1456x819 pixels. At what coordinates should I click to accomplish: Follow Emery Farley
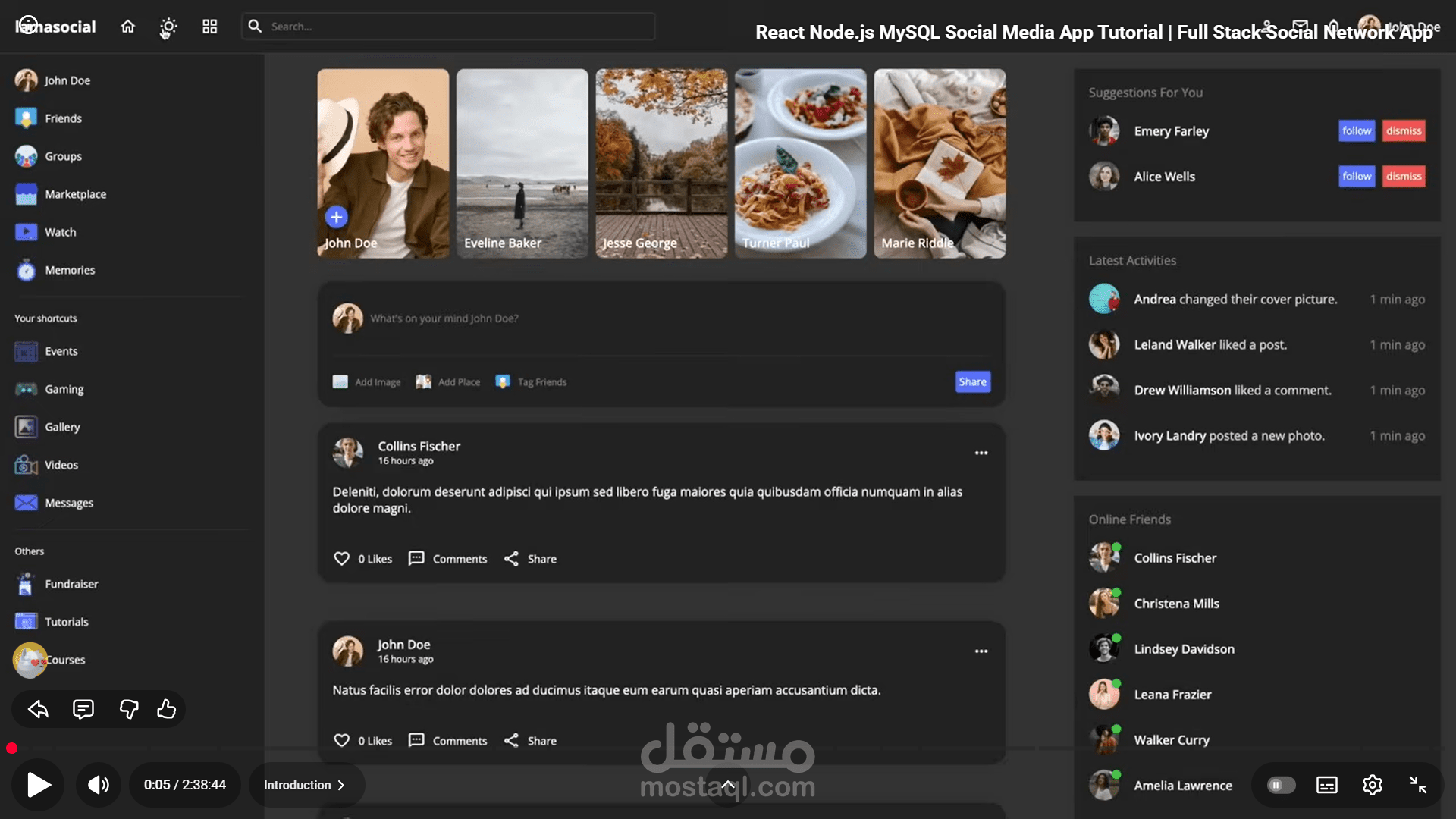pos(1357,130)
